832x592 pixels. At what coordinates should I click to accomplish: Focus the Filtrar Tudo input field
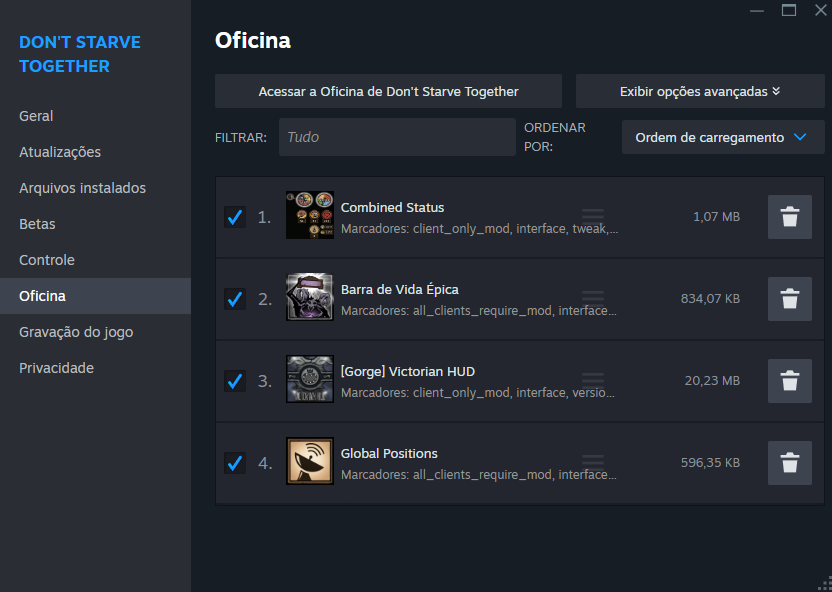tap(397, 137)
